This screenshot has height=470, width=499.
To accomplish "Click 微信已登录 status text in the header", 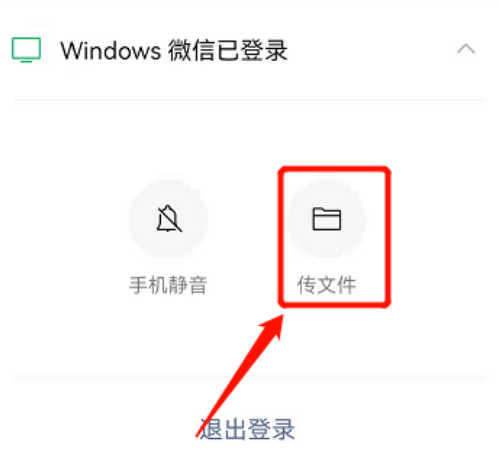I will (228, 51).
